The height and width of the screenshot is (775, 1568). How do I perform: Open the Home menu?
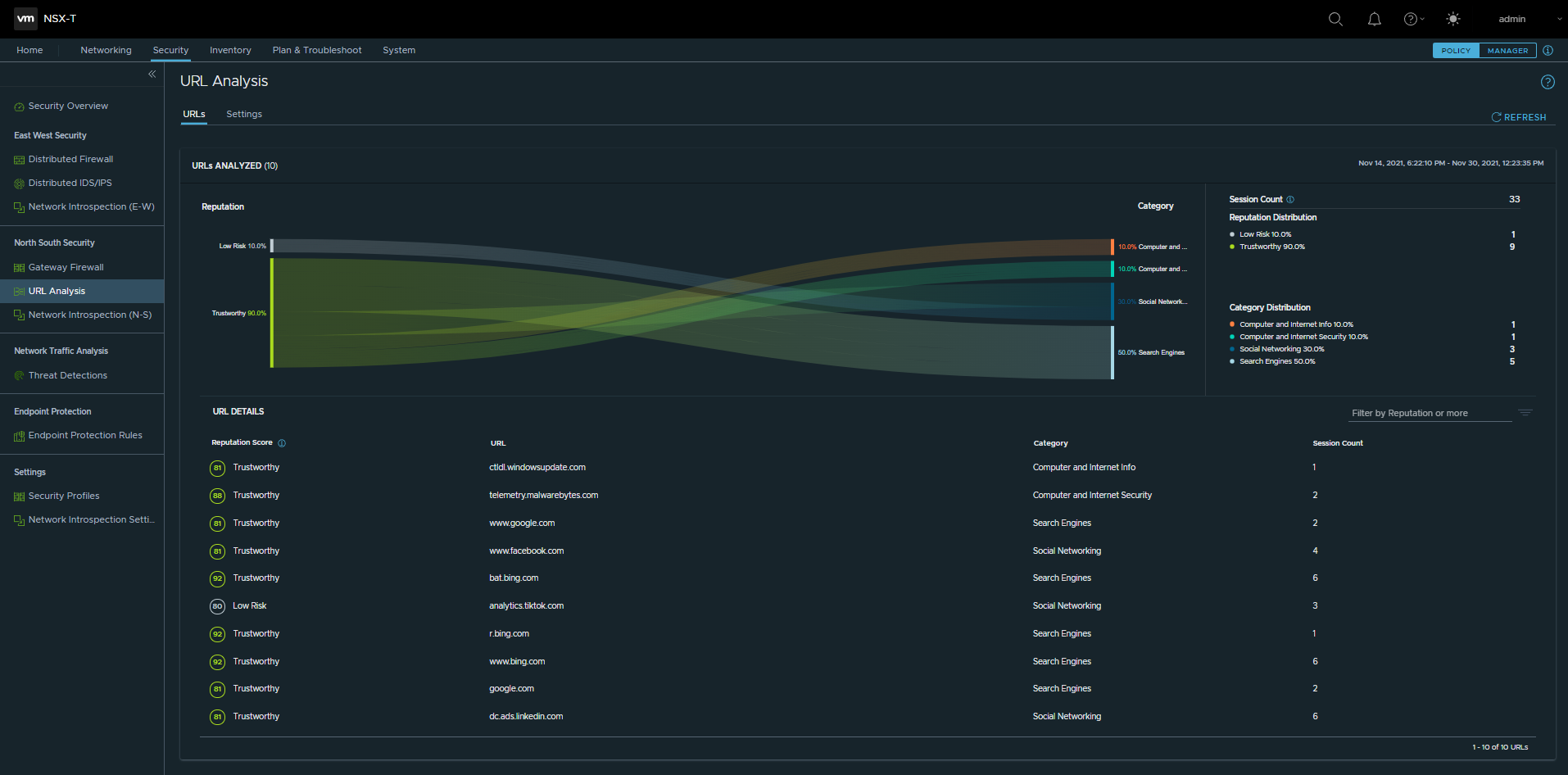pos(29,50)
